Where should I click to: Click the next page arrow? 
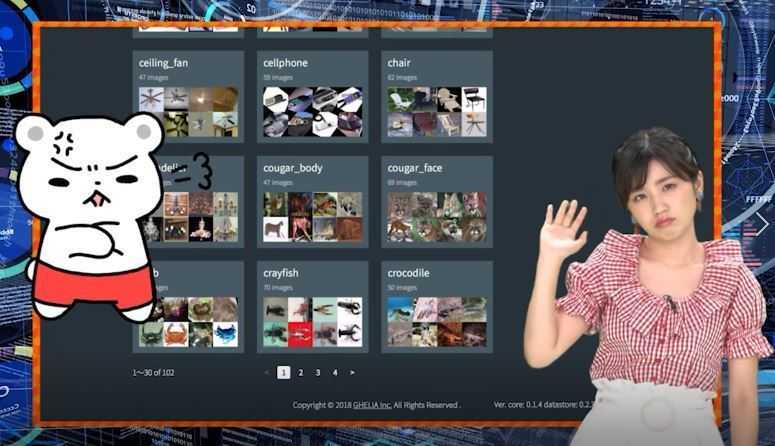pyautogui.click(x=352, y=373)
